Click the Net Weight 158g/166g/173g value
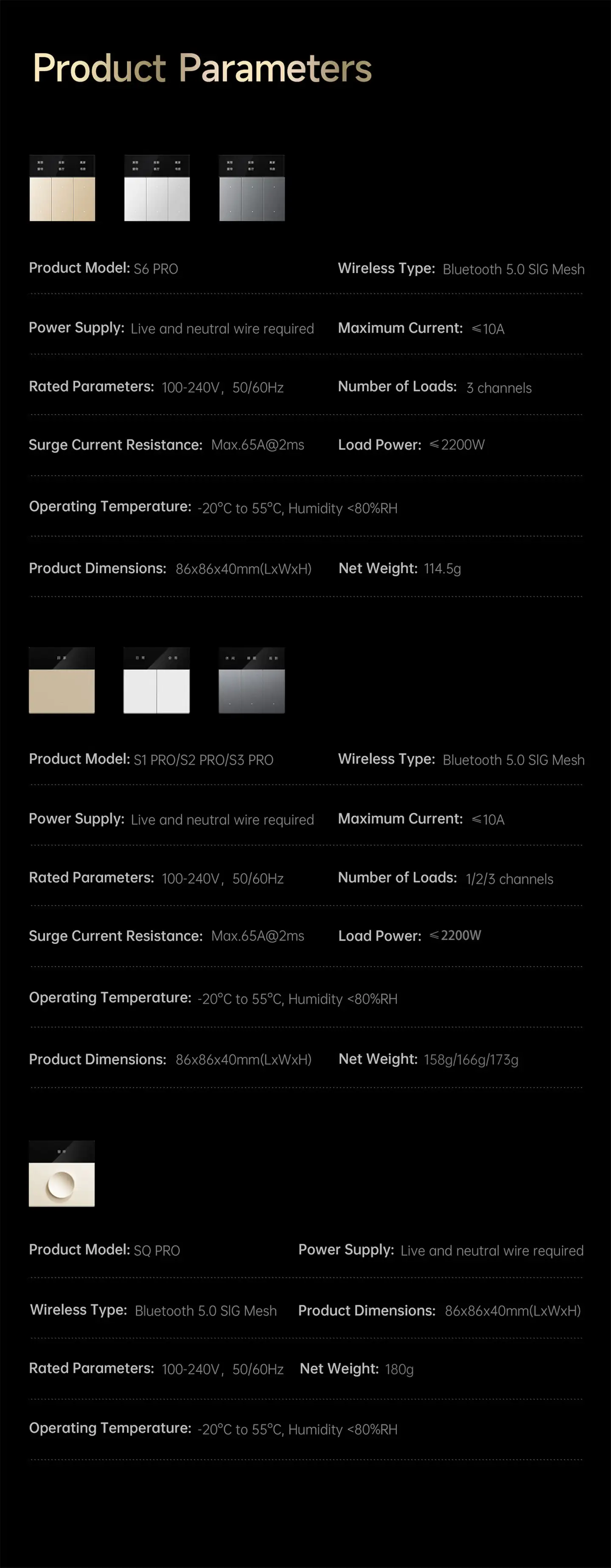 coord(471,1060)
